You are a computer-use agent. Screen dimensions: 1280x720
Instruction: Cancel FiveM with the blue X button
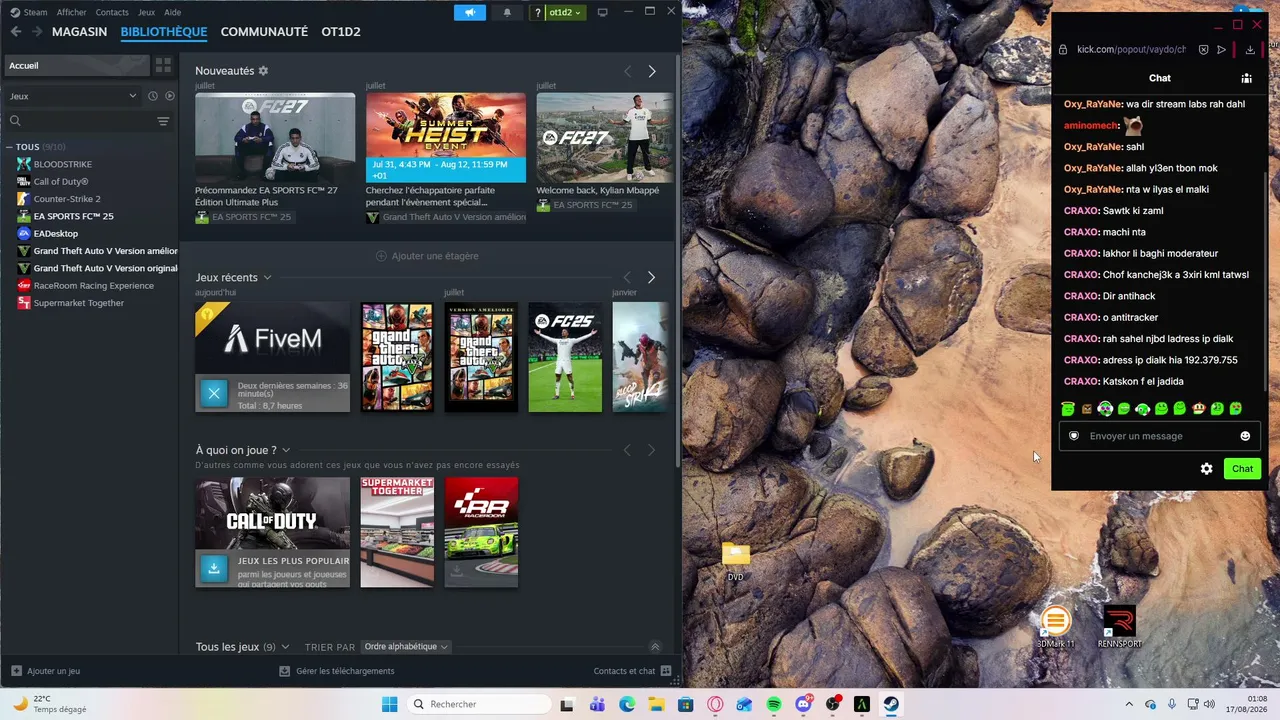pos(214,394)
